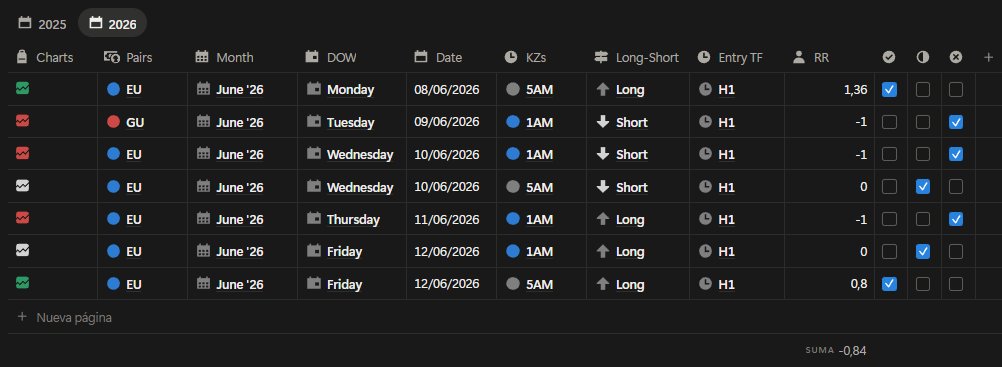Uncheck win checkbox in Monday row
The width and height of the screenshot is (1002, 367).
click(x=889, y=90)
